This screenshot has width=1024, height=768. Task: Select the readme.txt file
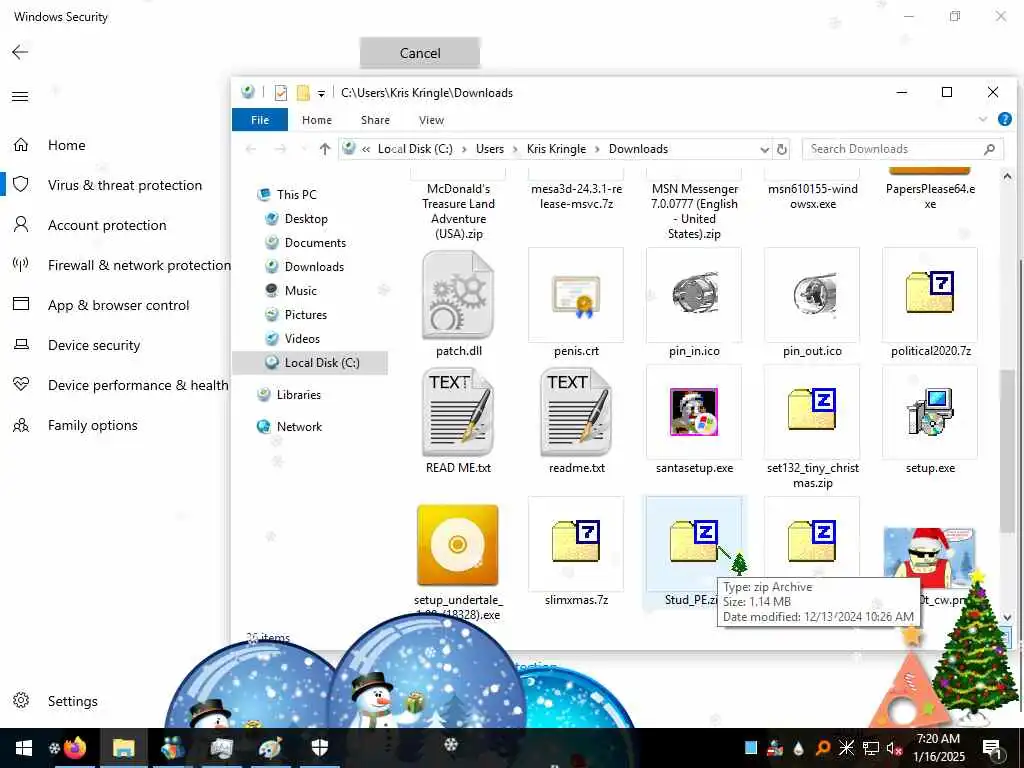576,413
